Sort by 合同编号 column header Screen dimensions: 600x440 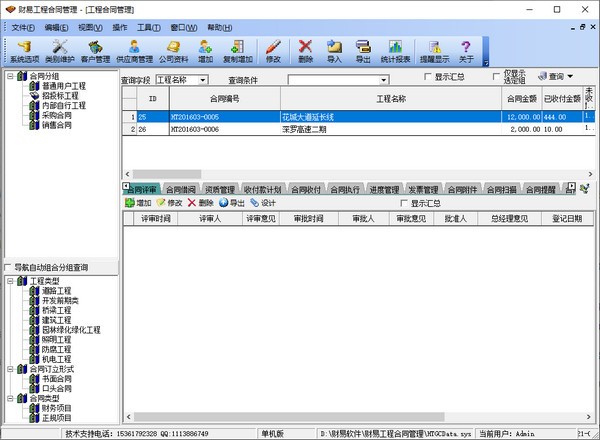tap(225, 99)
